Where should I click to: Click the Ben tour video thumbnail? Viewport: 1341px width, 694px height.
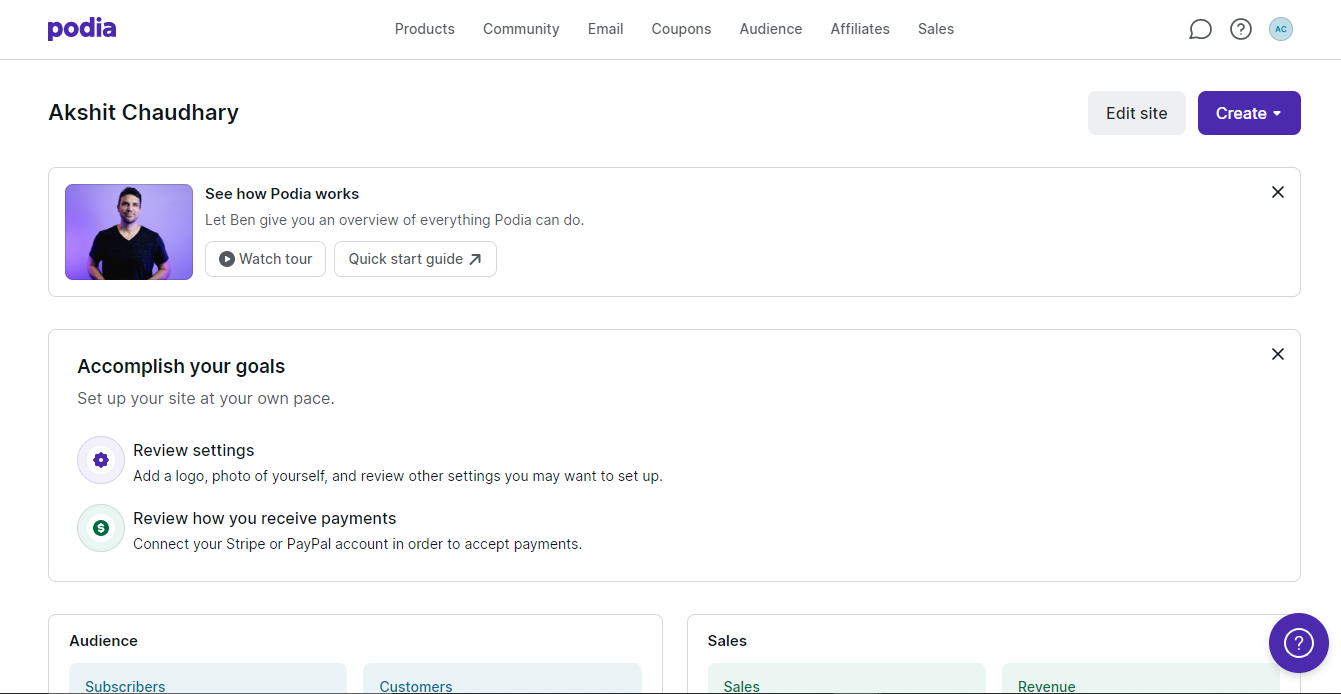[129, 232]
